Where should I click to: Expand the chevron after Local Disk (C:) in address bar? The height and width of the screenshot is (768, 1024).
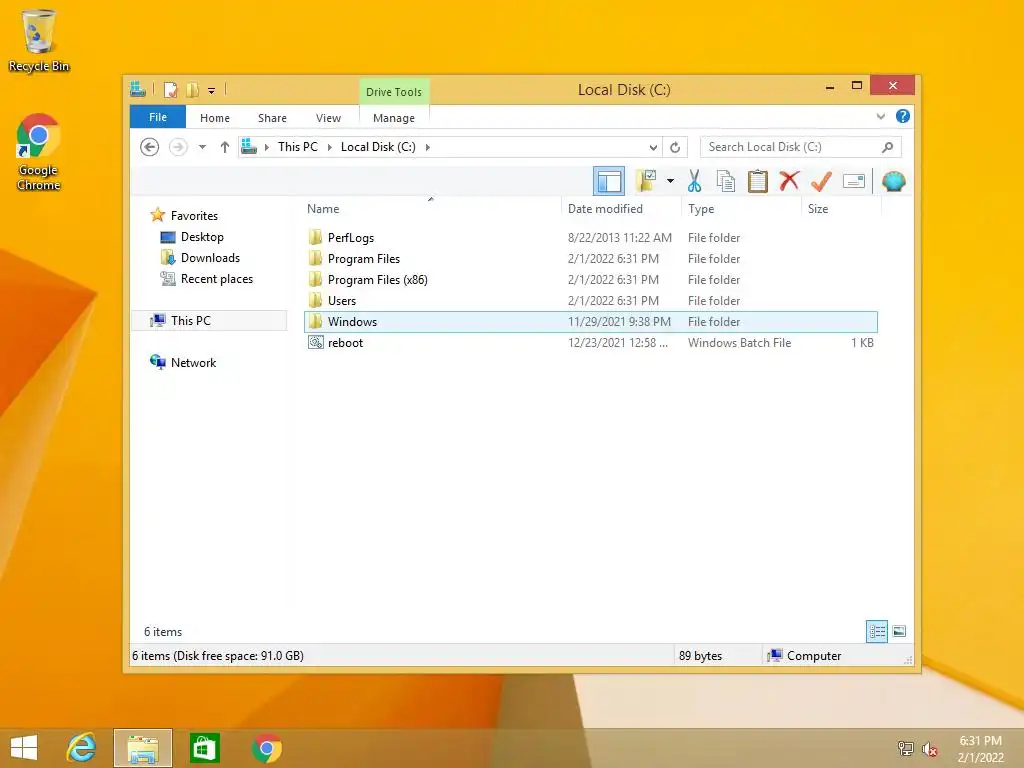427,147
